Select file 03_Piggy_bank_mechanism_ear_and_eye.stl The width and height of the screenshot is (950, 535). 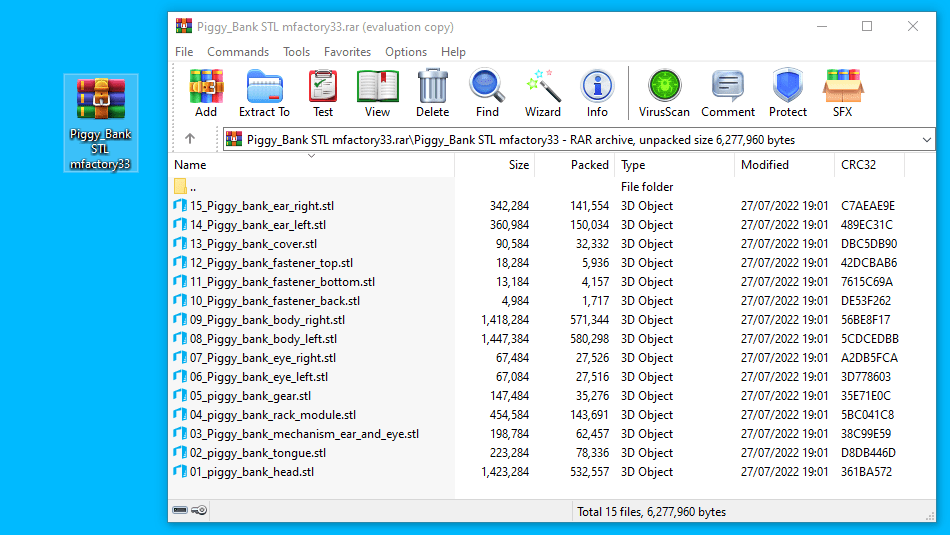[x=304, y=434]
